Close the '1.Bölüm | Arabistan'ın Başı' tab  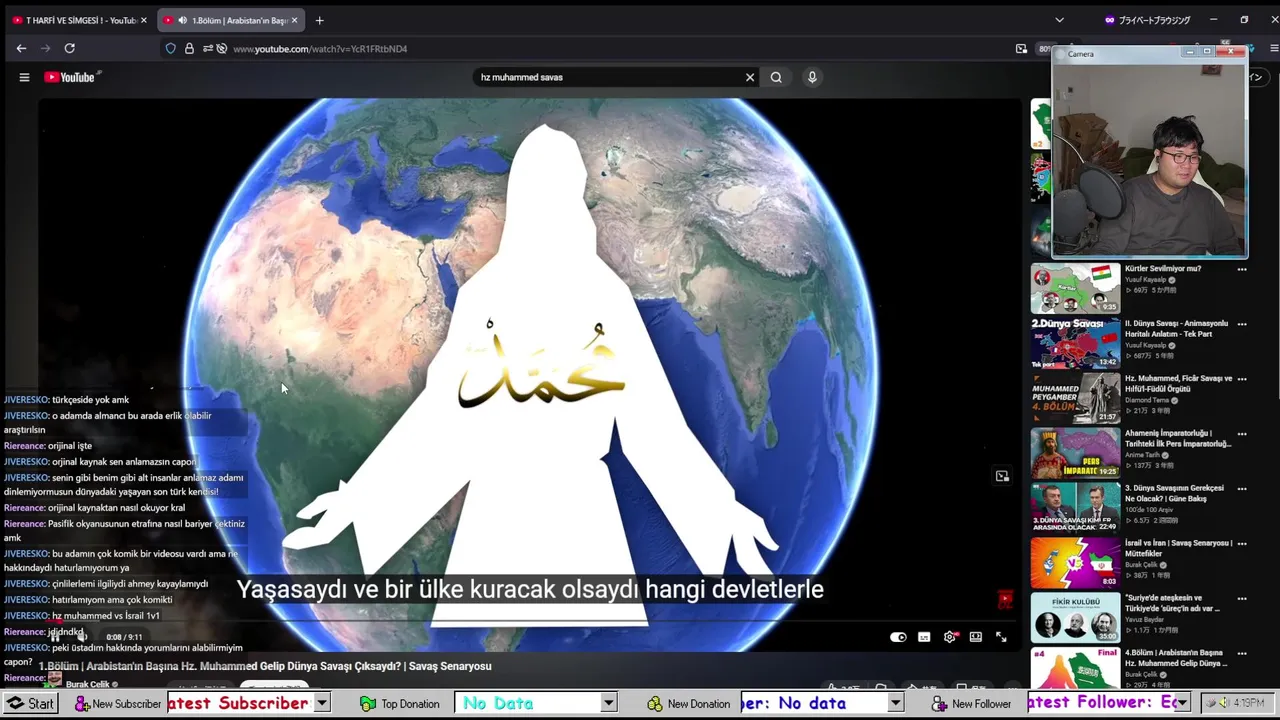(294, 20)
